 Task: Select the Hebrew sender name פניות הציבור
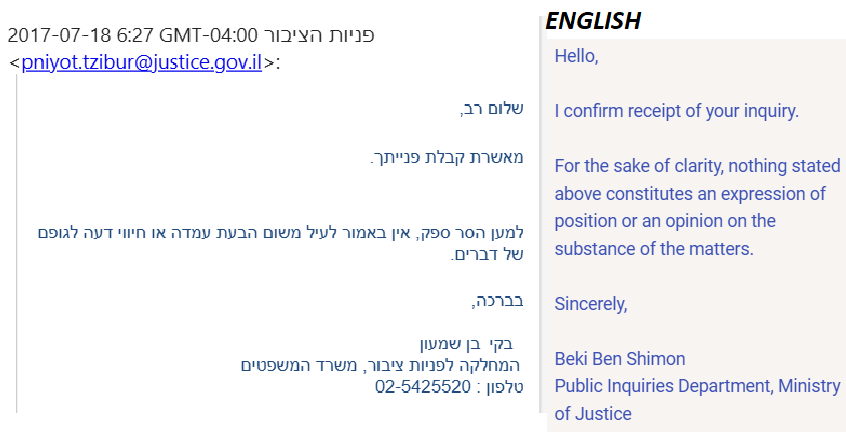[322, 34]
